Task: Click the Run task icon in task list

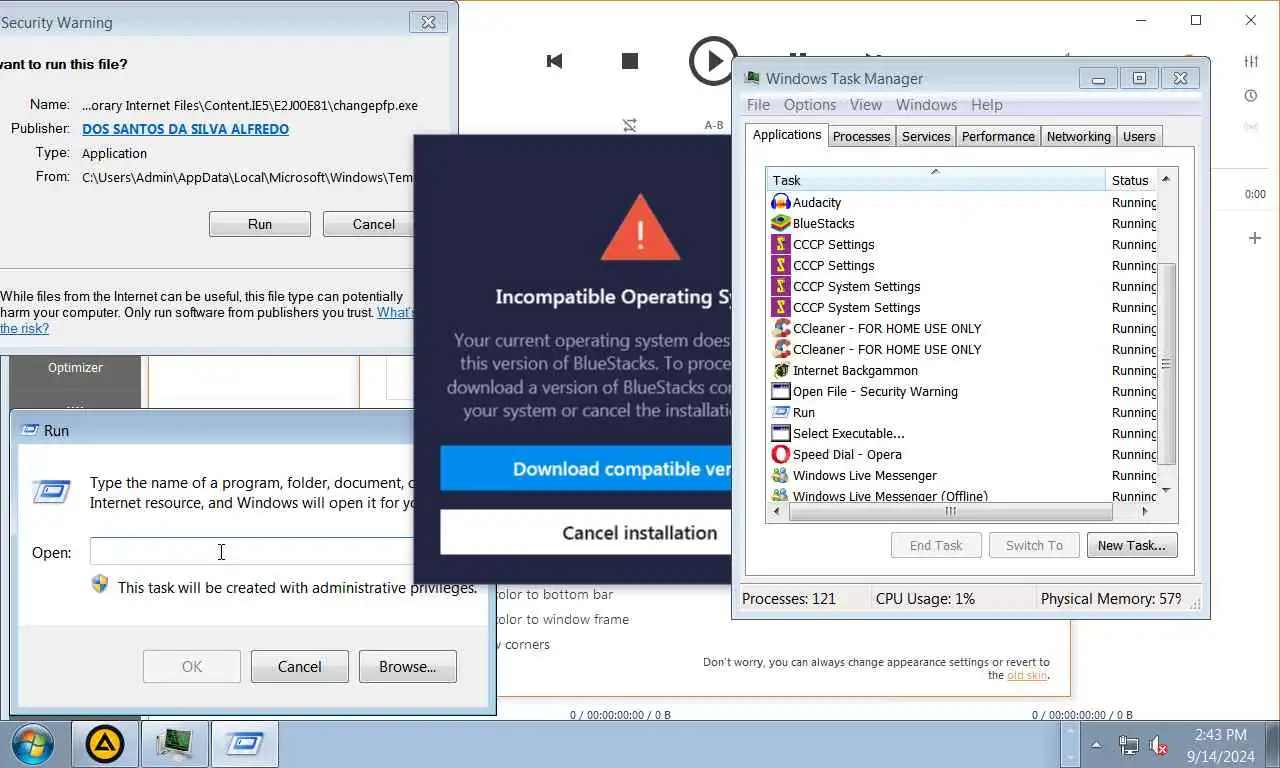Action: click(x=781, y=412)
